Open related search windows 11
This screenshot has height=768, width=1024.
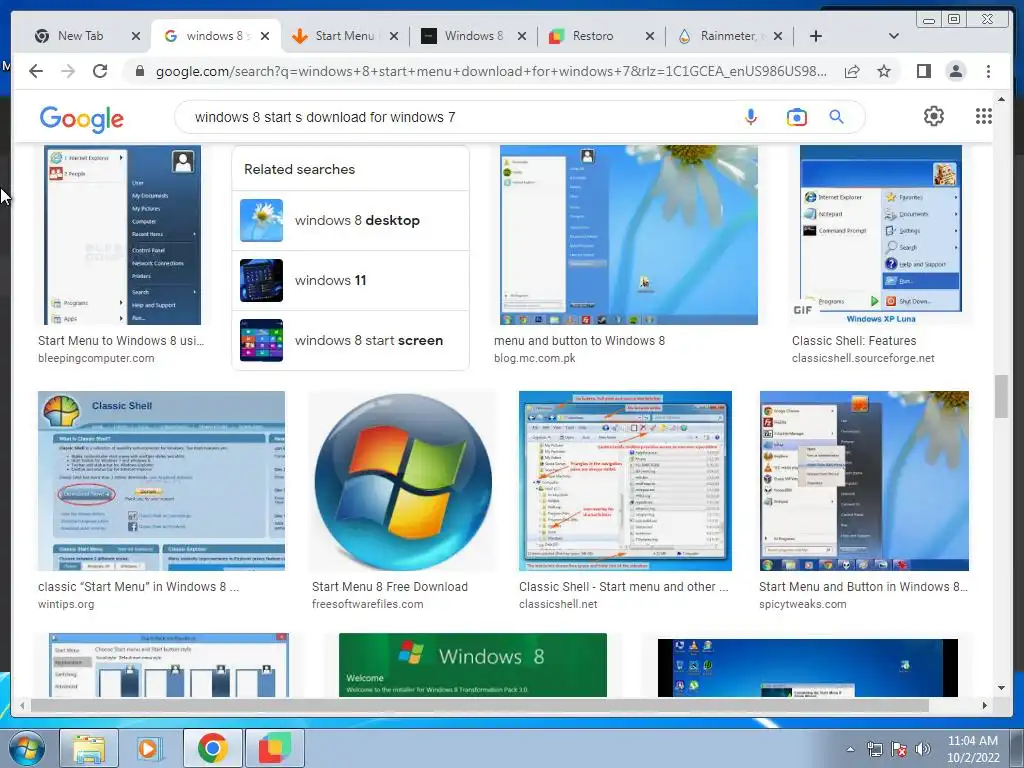click(351, 280)
